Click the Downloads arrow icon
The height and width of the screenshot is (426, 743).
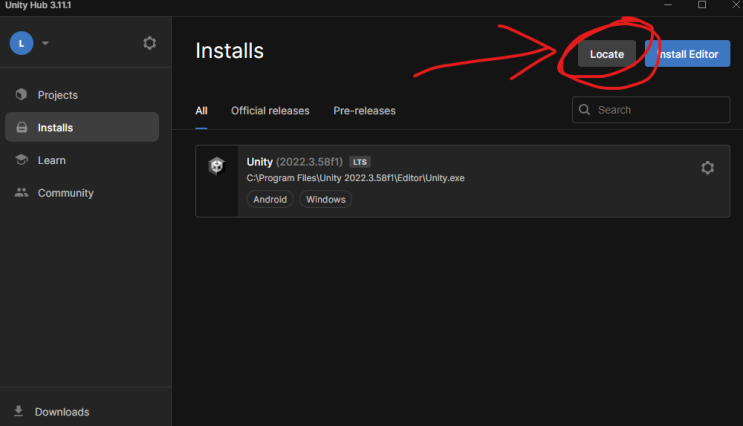click(x=18, y=411)
